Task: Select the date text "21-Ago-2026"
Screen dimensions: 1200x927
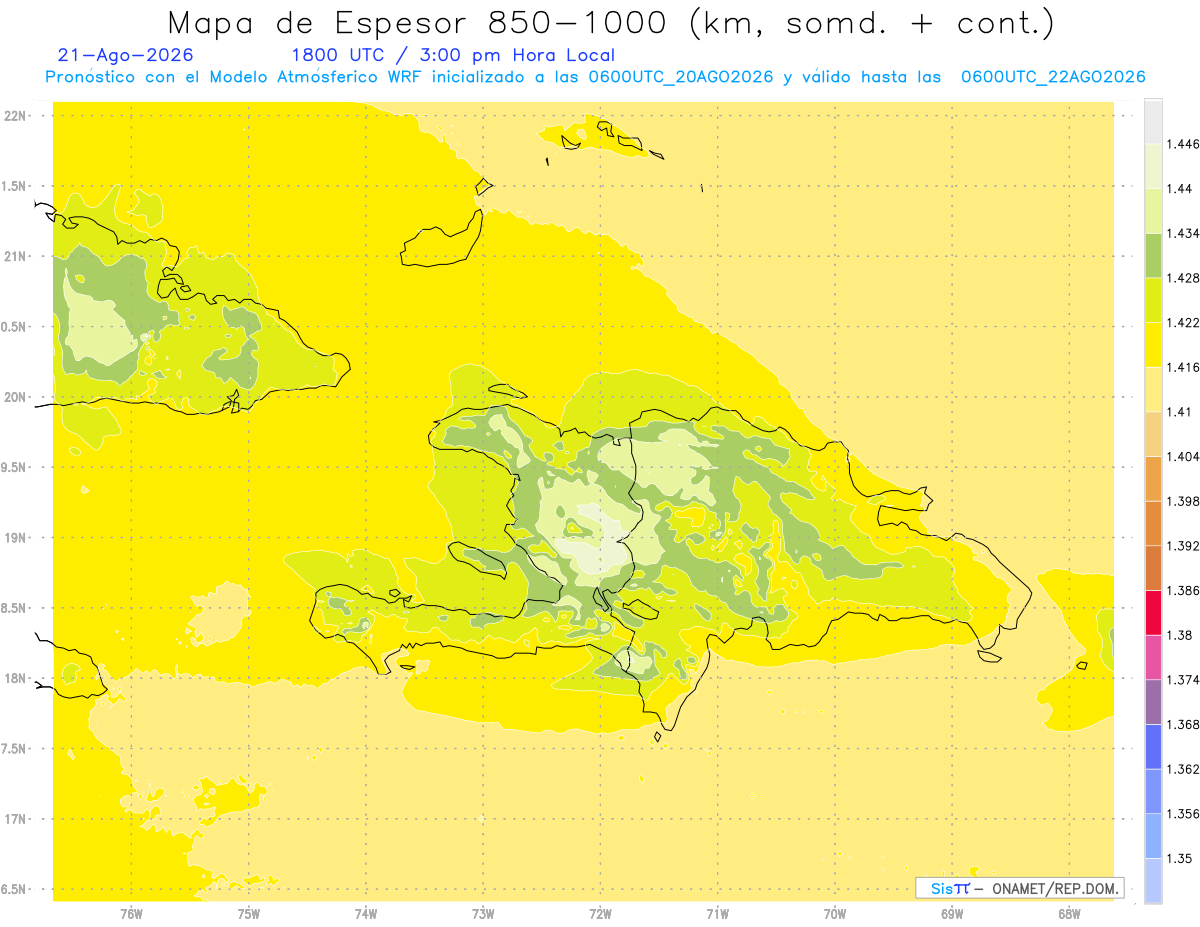Action: click(126, 56)
